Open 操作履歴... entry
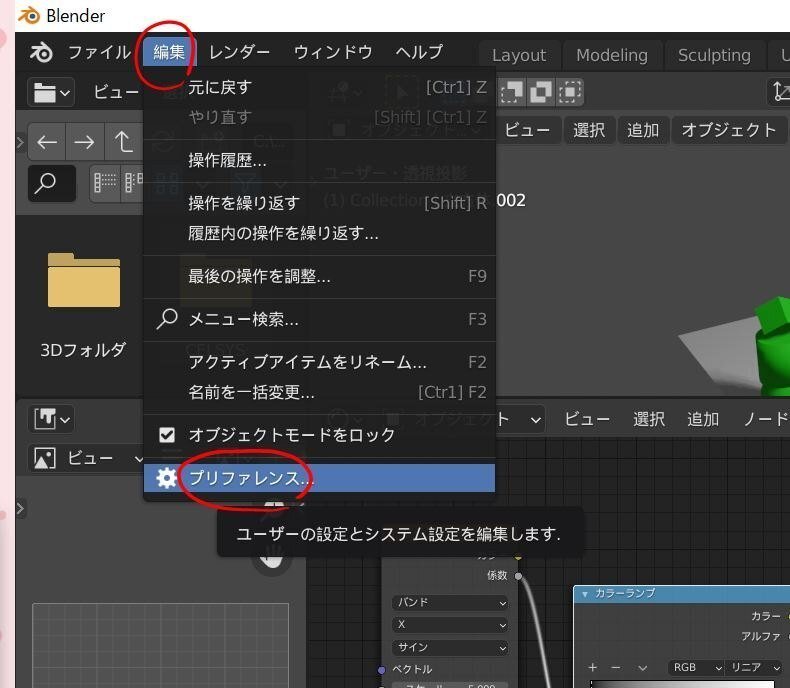Screen dimensions: 790x688 319,161
